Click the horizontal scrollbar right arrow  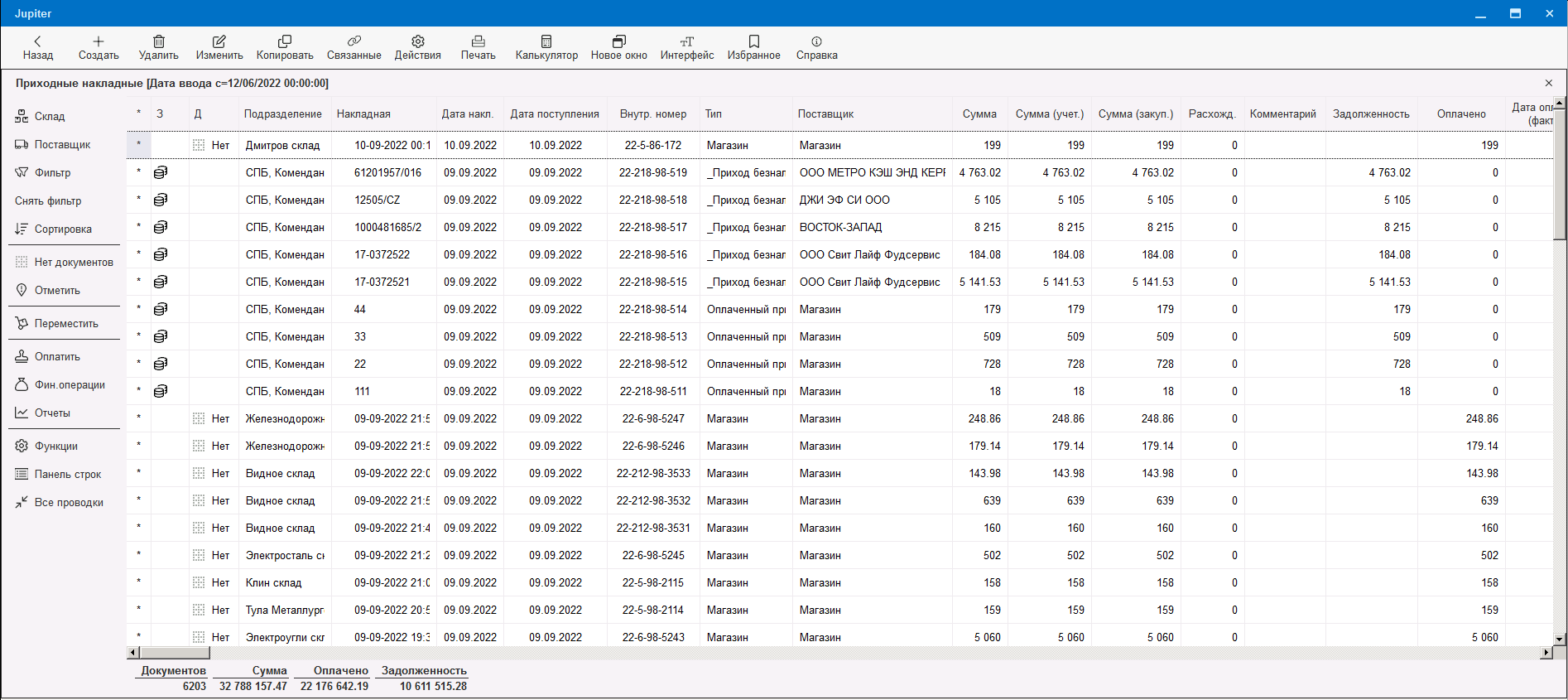pos(1546,653)
